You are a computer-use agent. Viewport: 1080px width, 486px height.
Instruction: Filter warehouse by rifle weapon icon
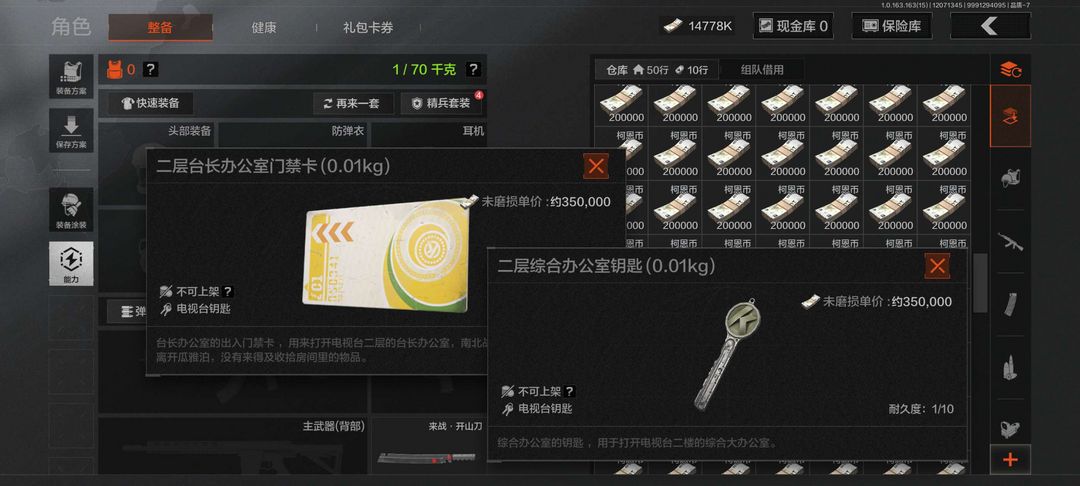(x=1010, y=242)
